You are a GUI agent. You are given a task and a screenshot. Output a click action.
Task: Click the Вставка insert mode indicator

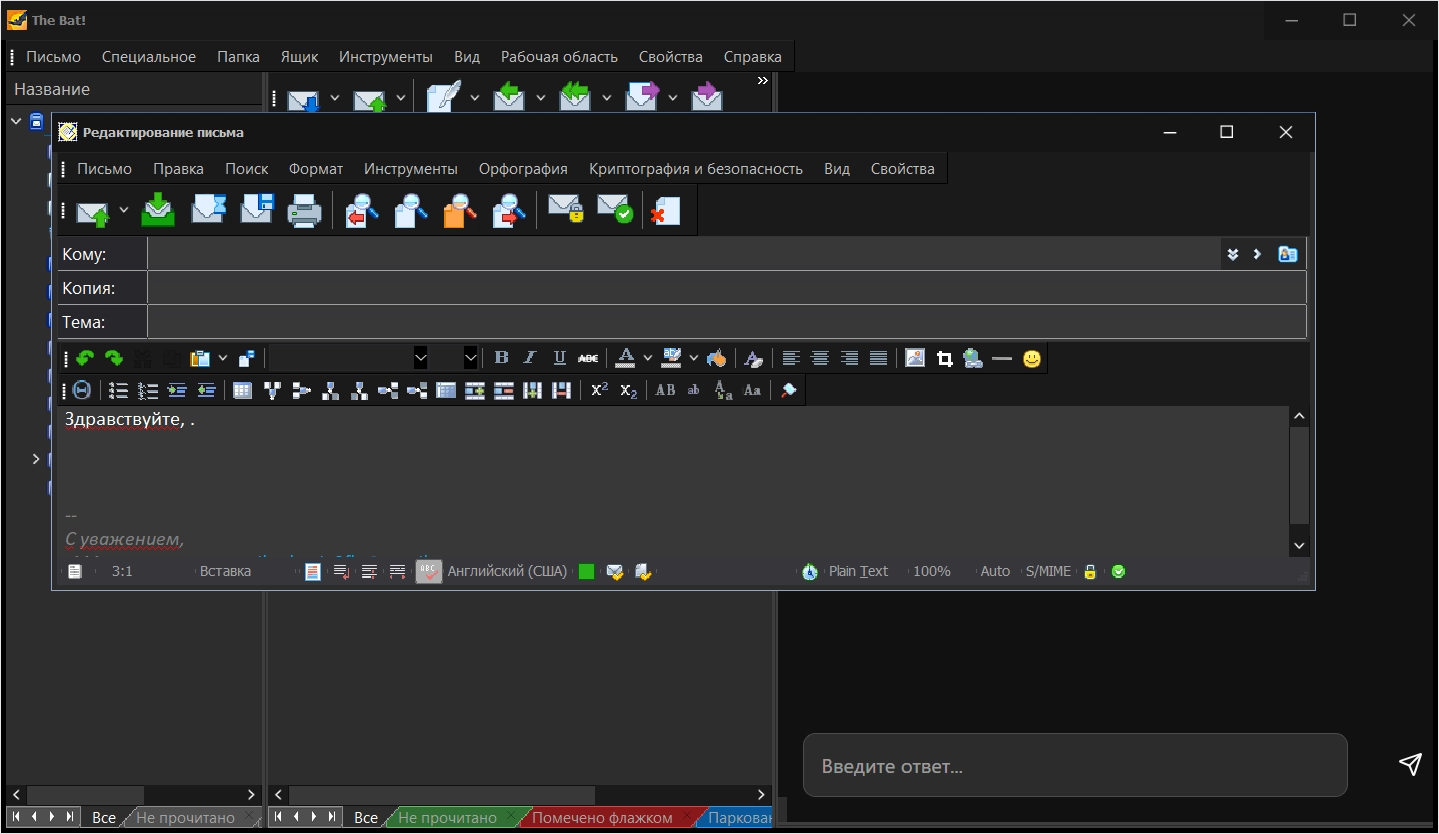point(225,571)
